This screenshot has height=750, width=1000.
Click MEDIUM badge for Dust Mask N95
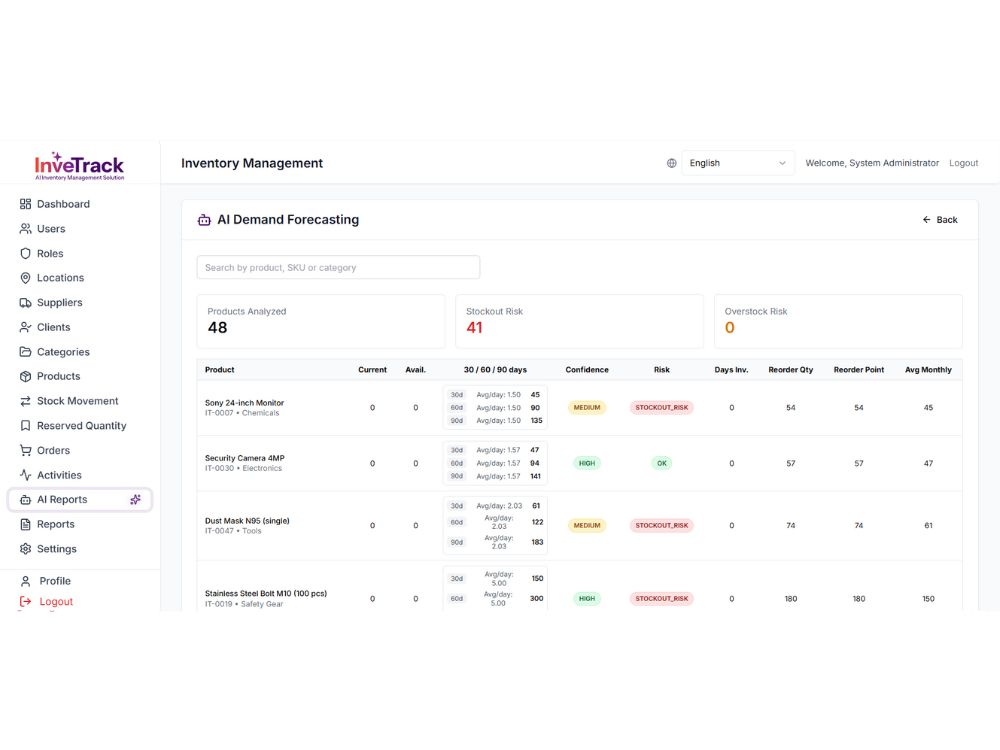coord(587,526)
